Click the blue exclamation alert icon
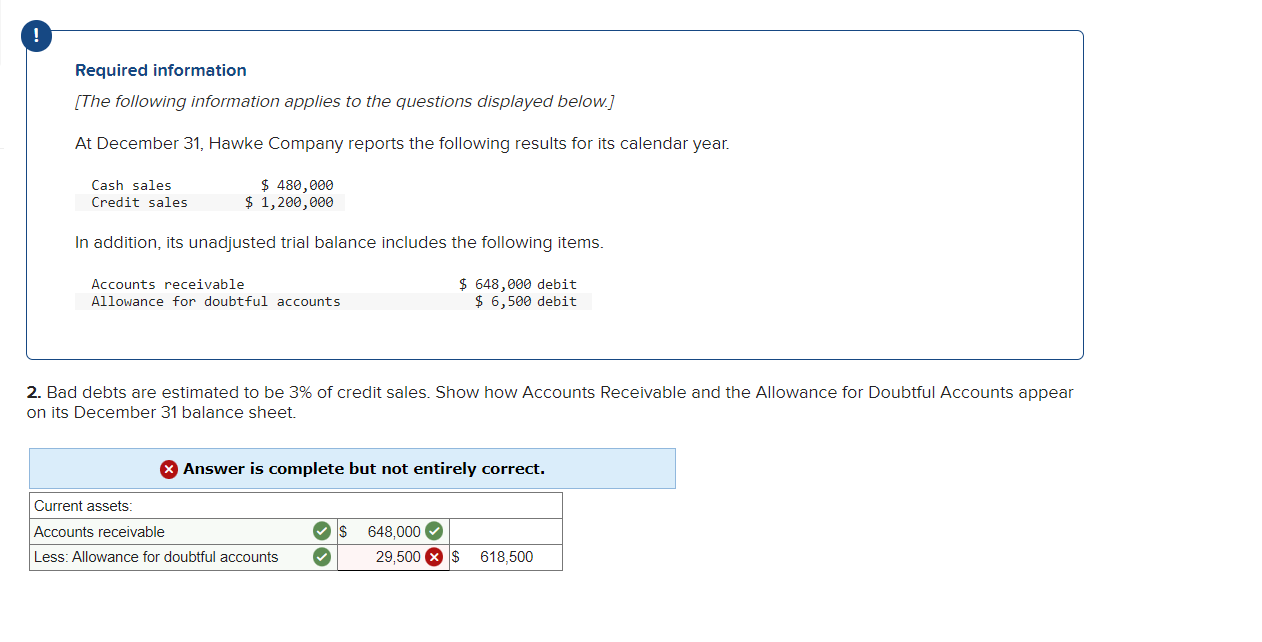 pyautogui.click(x=36, y=35)
